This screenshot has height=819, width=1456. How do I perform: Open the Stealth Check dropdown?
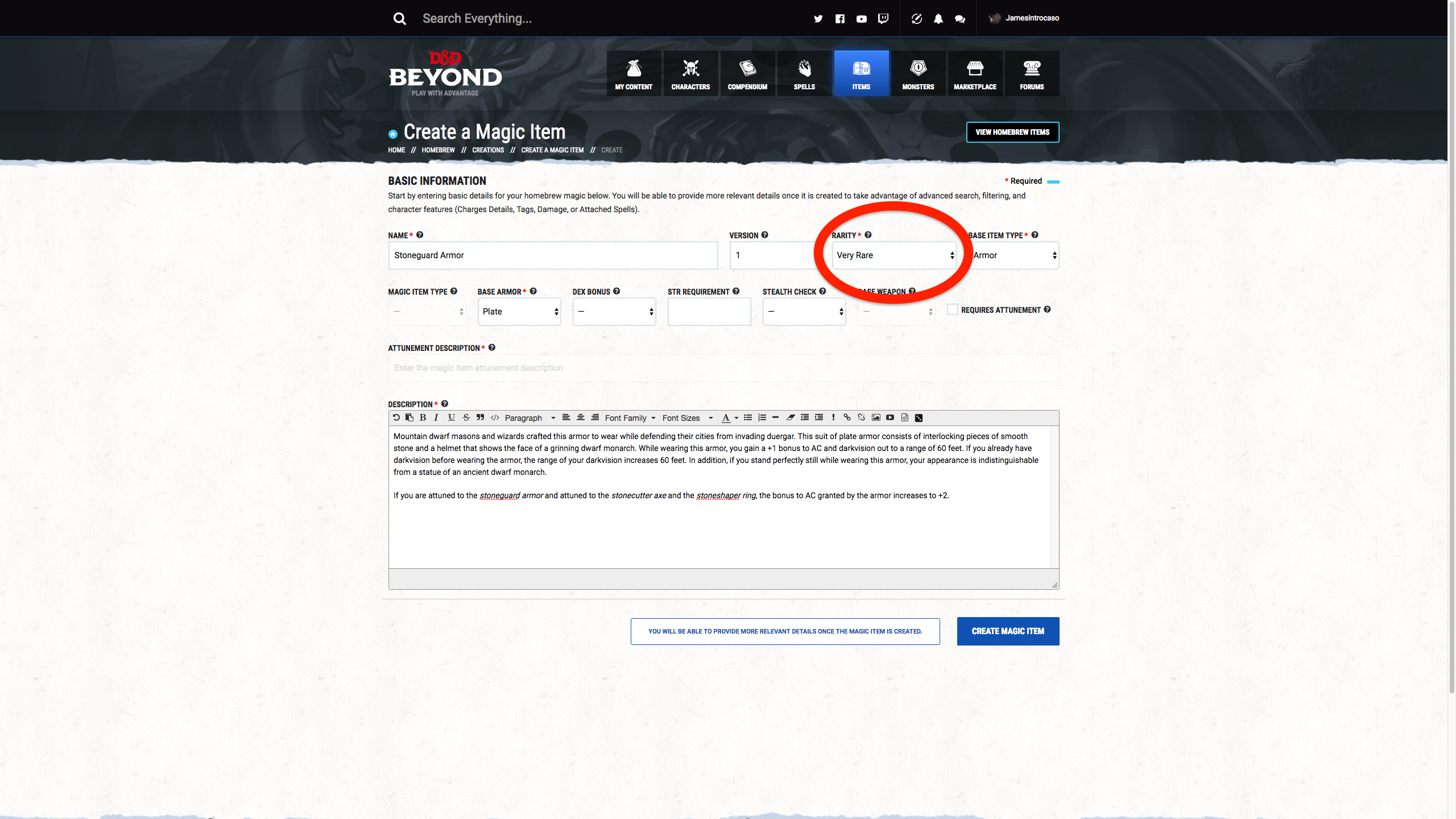click(x=804, y=312)
